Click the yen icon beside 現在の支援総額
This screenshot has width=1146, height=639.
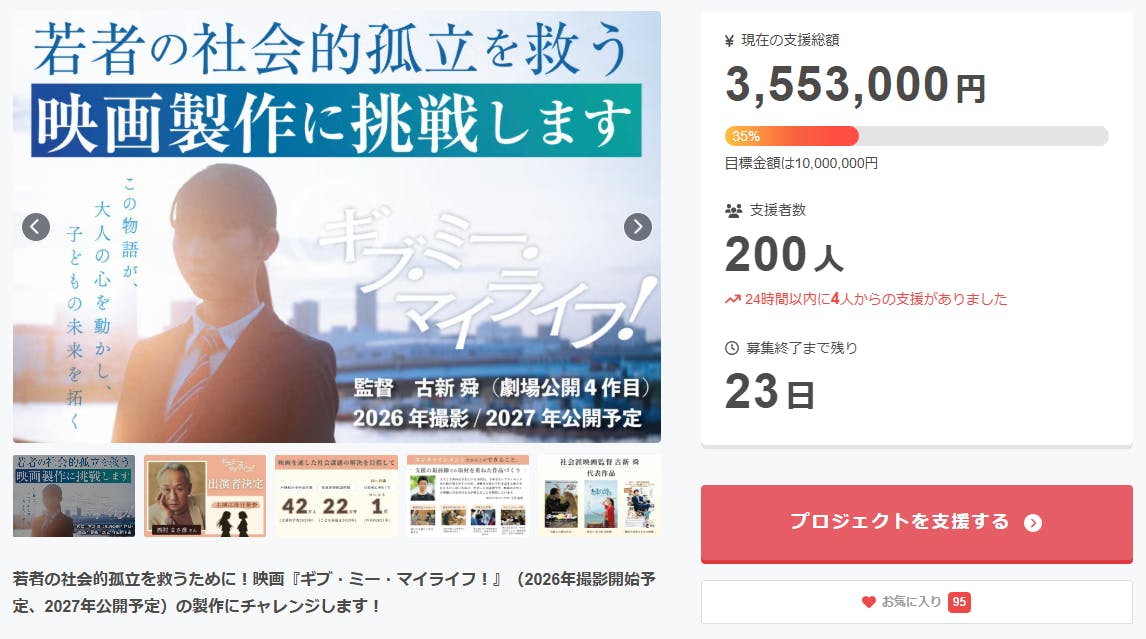pyautogui.click(x=729, y=41)
